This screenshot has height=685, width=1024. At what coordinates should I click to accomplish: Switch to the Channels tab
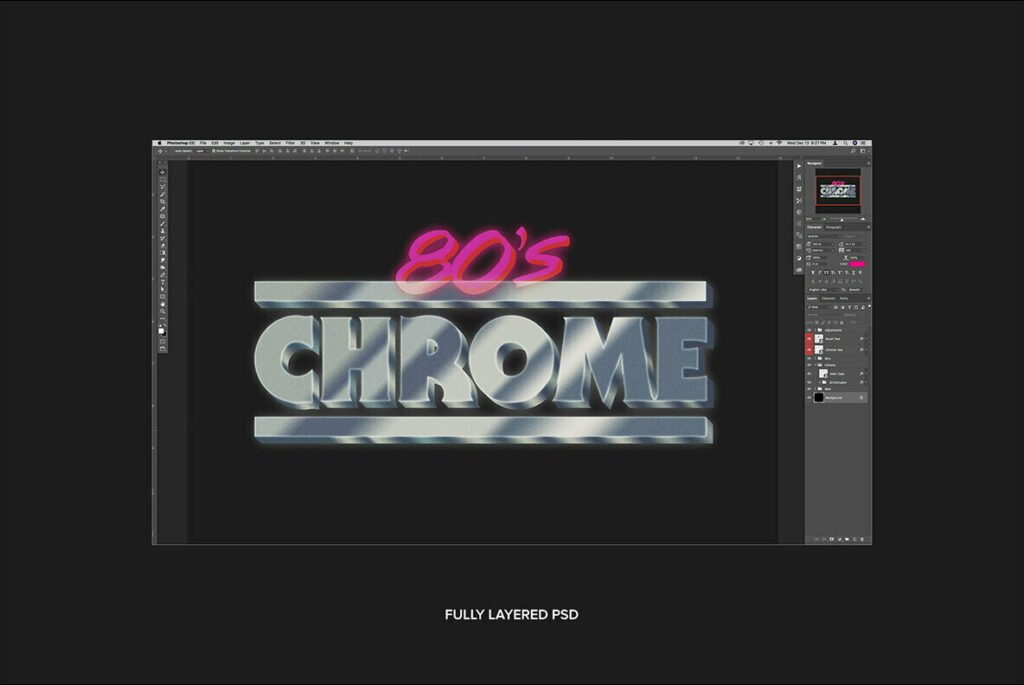coord(828,298)
